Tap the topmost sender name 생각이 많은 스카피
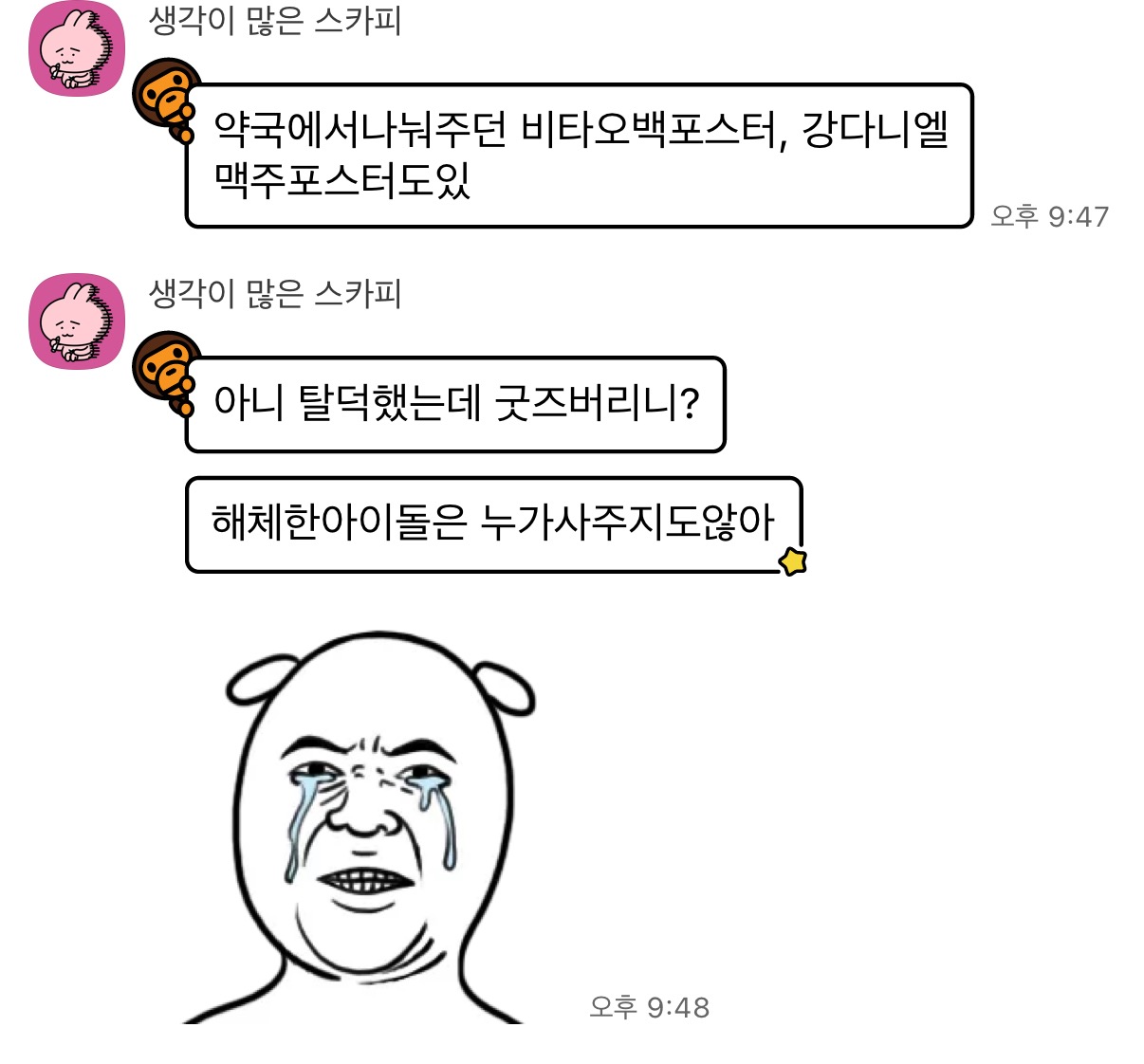Image resolution: width=1144 pixels, height=1064 pixels. click(x=275, y=20)
